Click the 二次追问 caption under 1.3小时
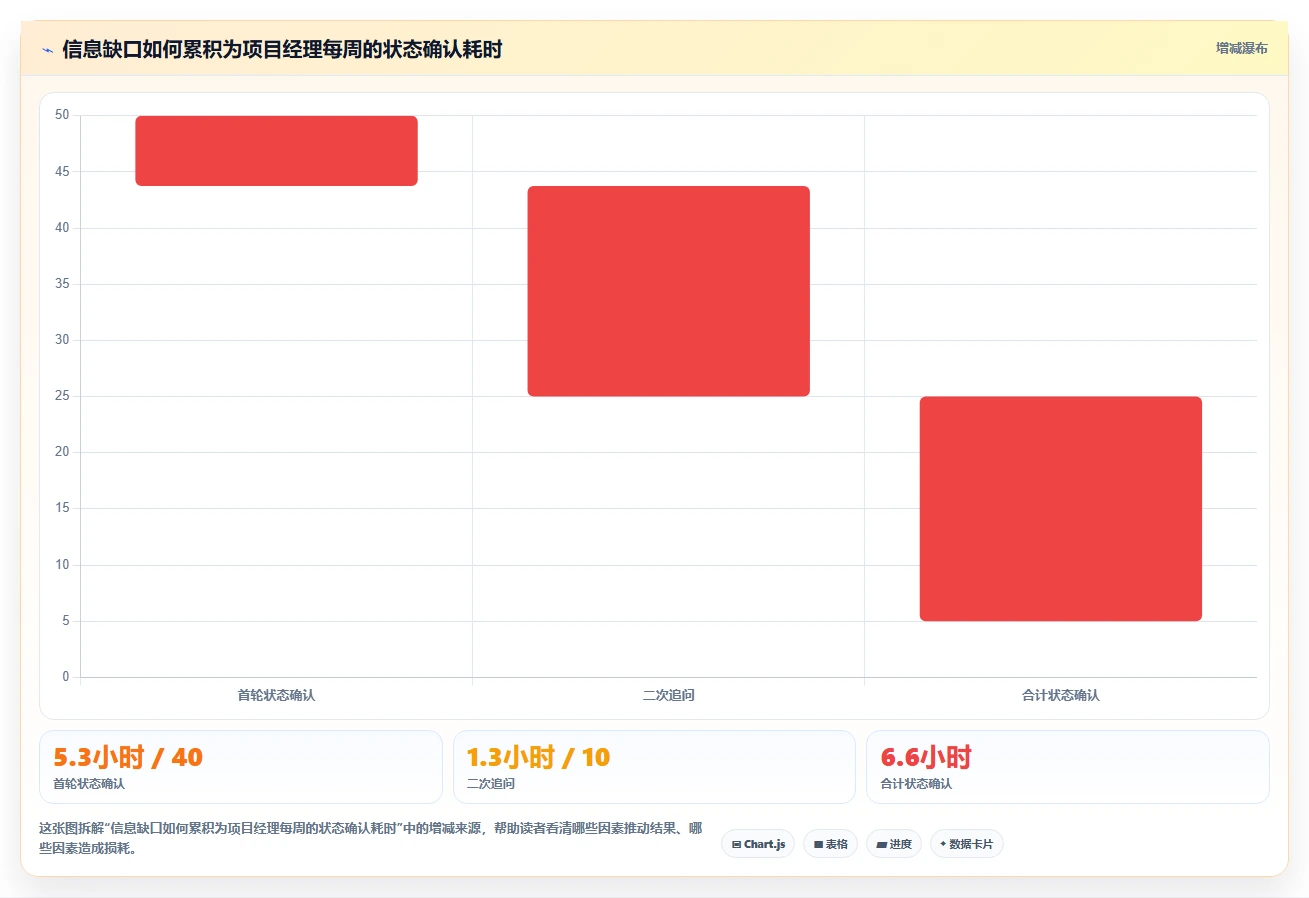The height and width of the screenshot is (898, 1309). pyautogui.click(x=491, y=784)
